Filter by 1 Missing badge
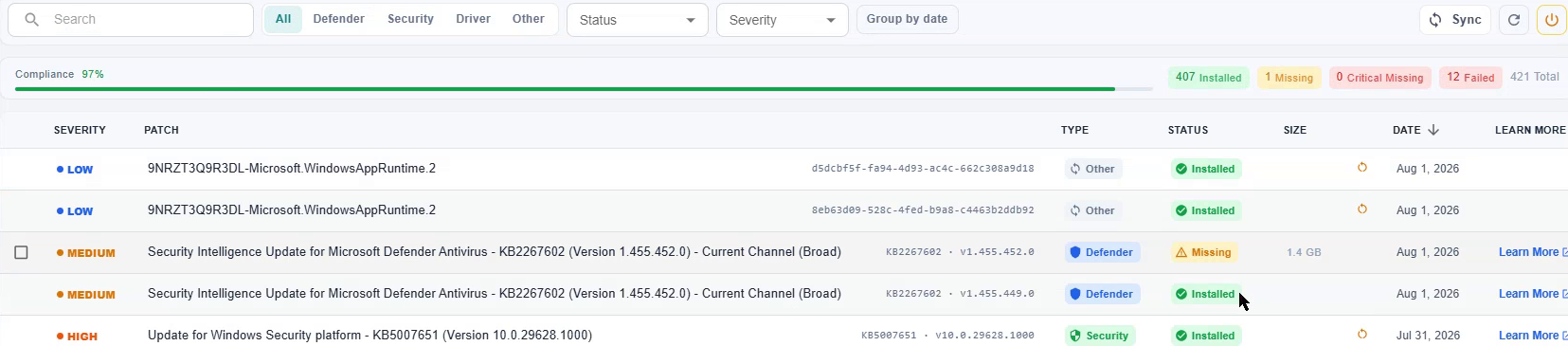The width and height of the screenshot is (1568, 346). pyautogui.click(x=1289, y=78)
